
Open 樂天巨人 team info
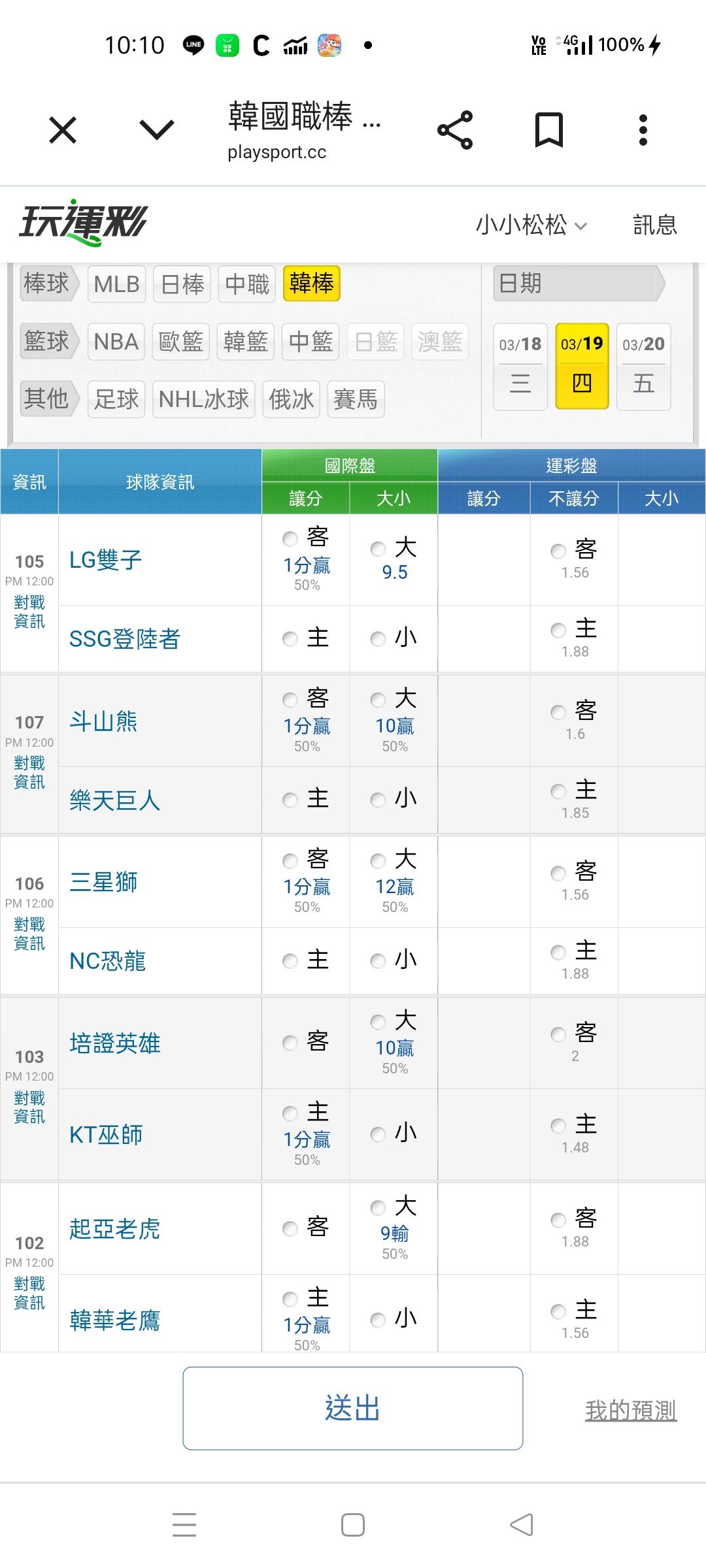click(115, 800)
